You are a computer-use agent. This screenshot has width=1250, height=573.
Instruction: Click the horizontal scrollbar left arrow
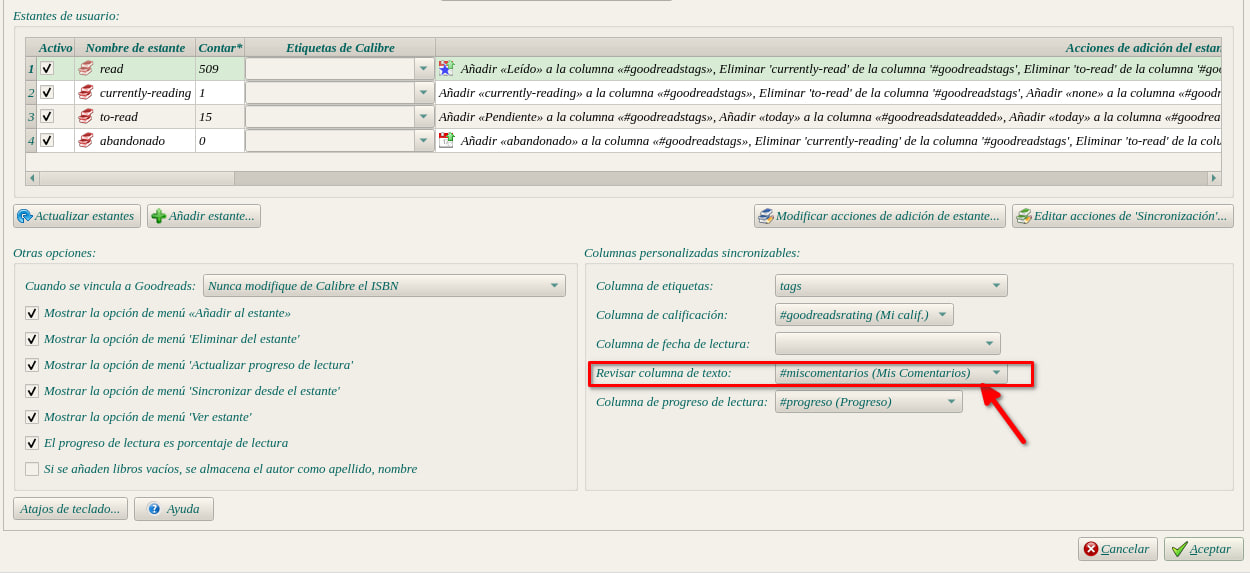[33, 178]
